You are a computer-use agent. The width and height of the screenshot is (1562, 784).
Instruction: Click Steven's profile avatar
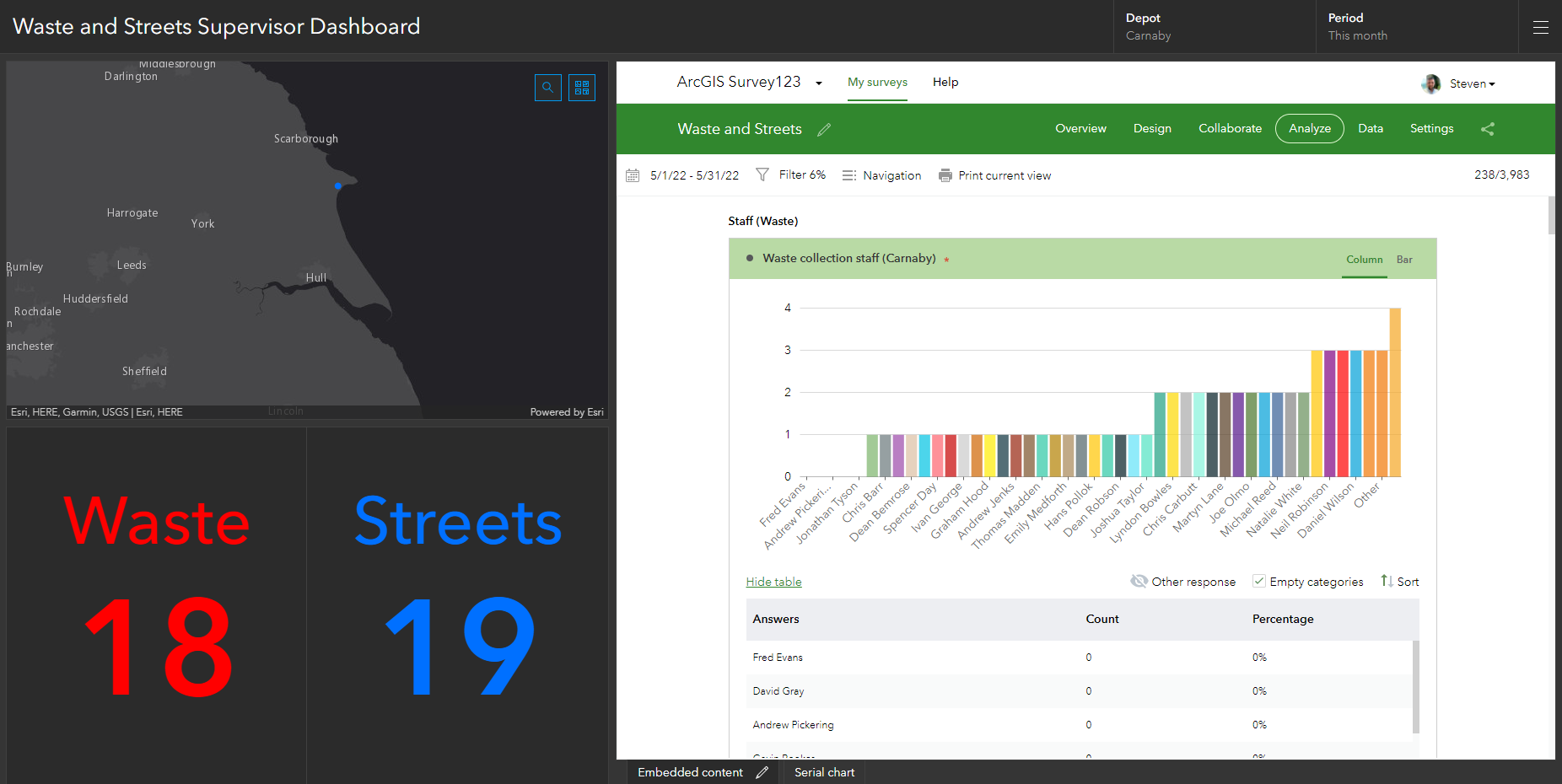pos(1431,83)
